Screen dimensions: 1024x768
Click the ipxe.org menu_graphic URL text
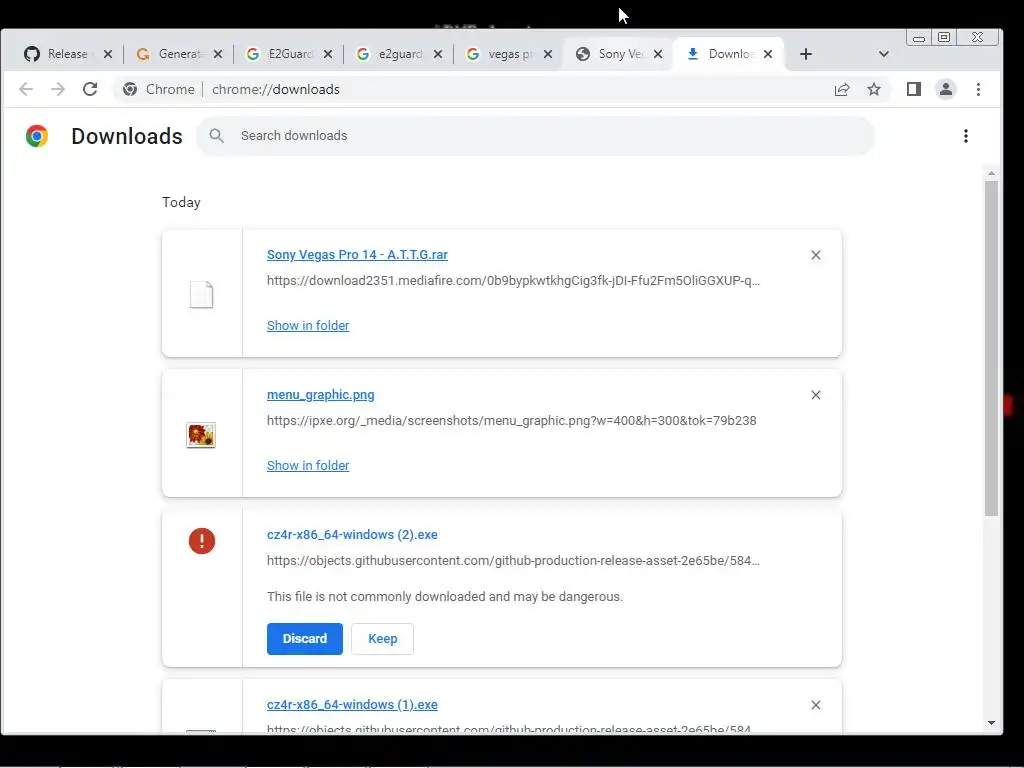[x=511, y=421]
